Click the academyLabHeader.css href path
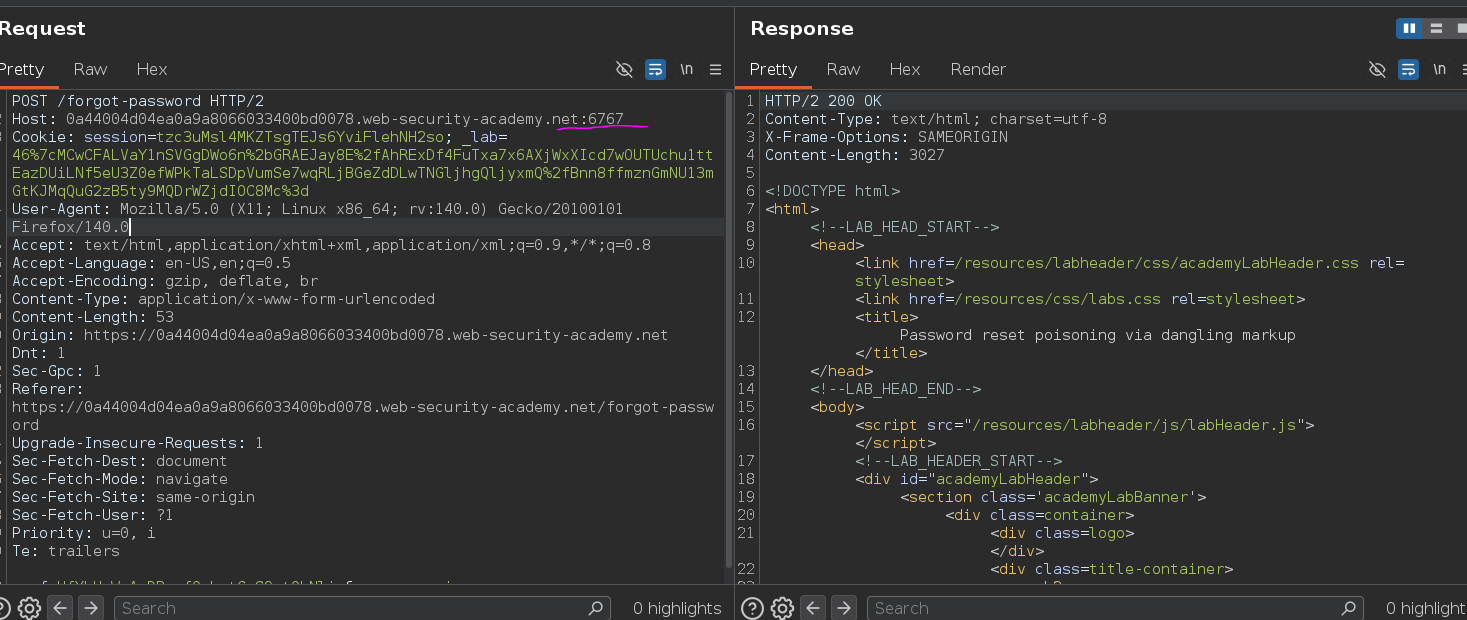The image size is (1467, 620). (x=1157, y=263)
